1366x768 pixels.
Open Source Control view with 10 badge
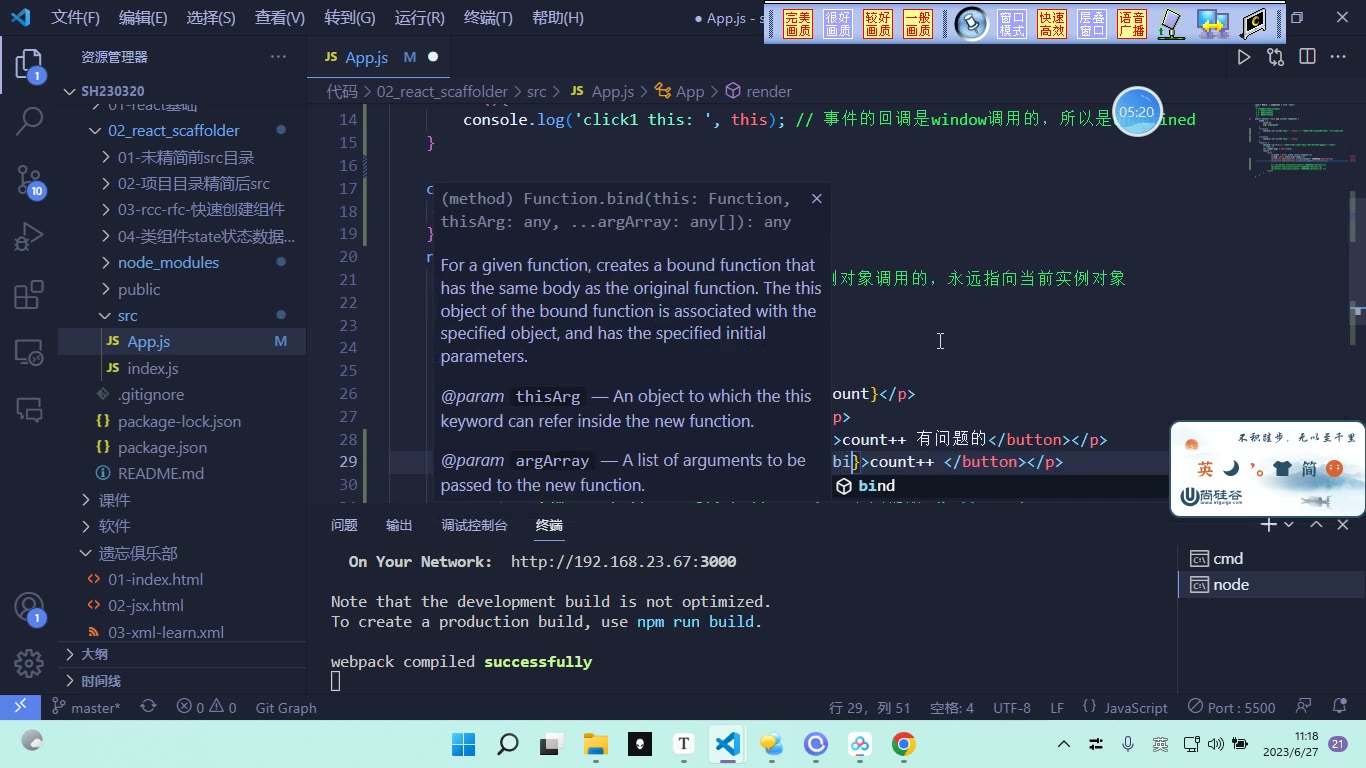(29, 180)
